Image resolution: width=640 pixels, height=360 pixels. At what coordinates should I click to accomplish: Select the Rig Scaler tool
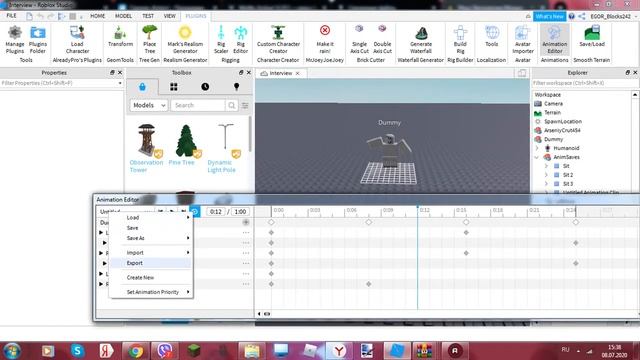tap(221, 40)
